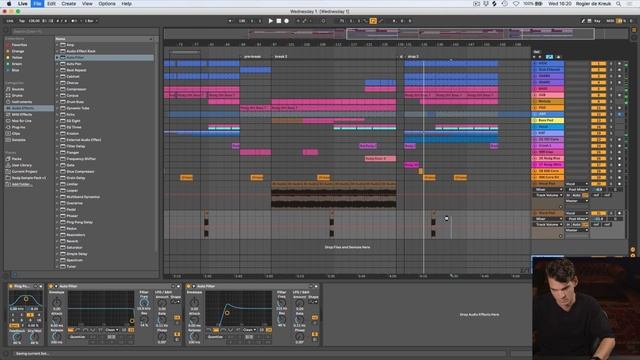The width and height of the screenshot is (640, 360).
Task: Toggle the MIDI map mode switch
Action: tap(610, 21)
